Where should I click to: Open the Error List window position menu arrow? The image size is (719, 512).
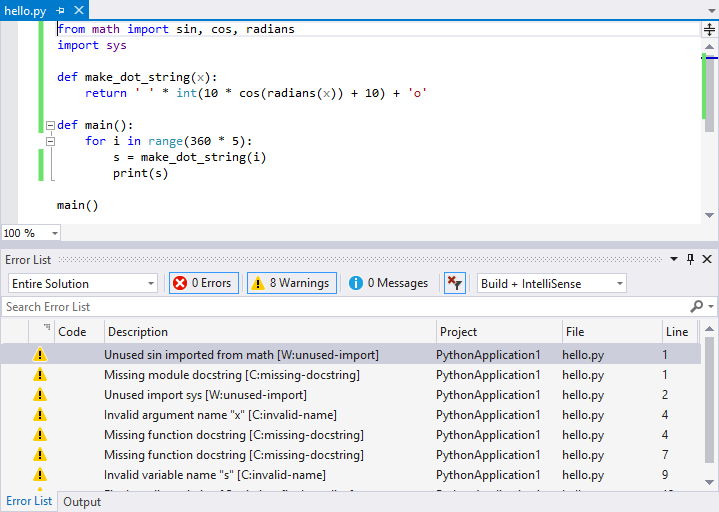tap(674, 259)
